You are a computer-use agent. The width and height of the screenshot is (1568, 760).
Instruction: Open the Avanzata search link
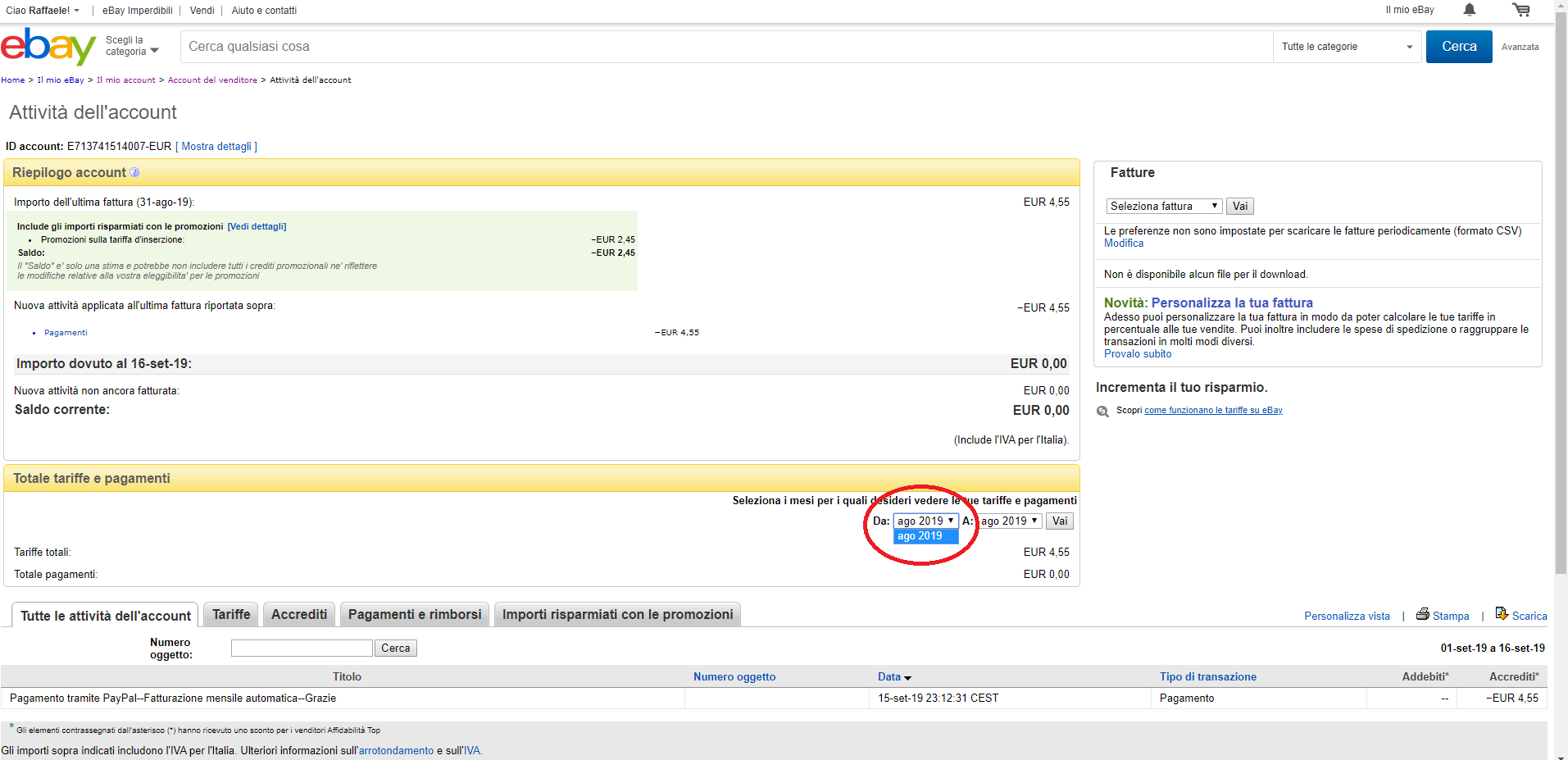[1520, 47]
